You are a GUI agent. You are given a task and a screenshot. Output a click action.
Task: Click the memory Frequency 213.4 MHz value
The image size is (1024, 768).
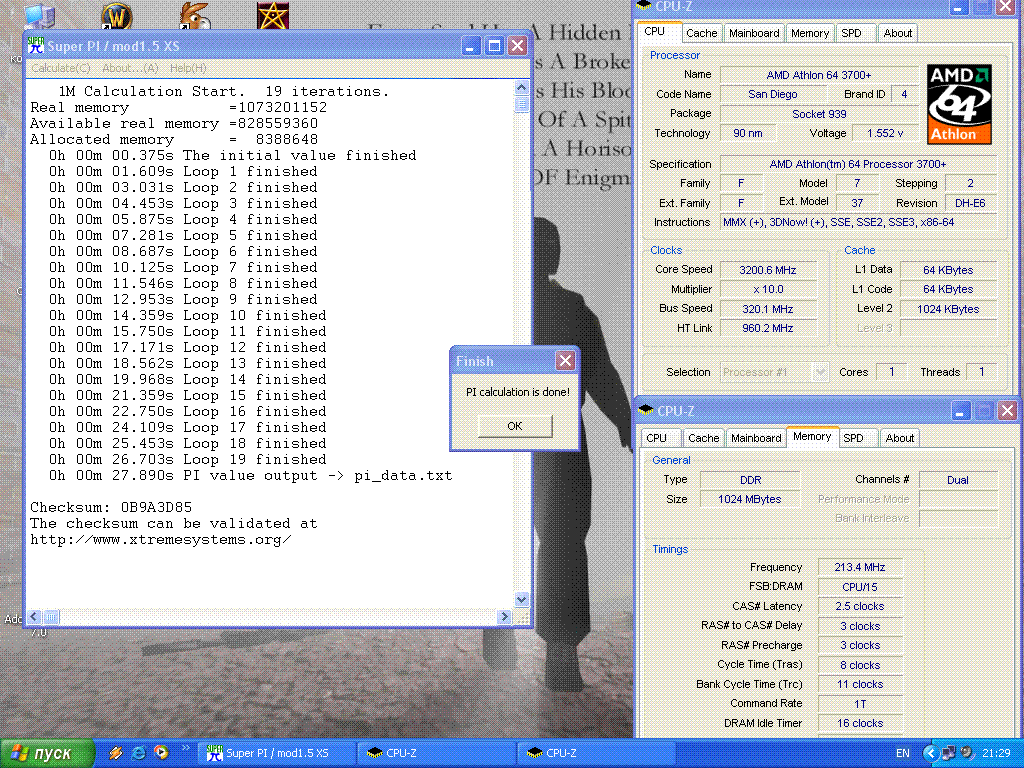[x=859, y=567]
